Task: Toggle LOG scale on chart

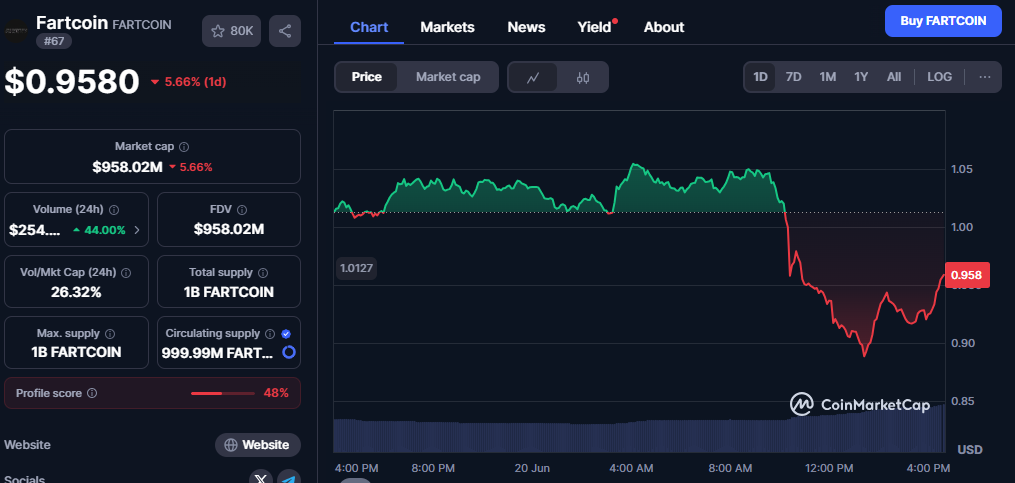Action: point(939,77)
